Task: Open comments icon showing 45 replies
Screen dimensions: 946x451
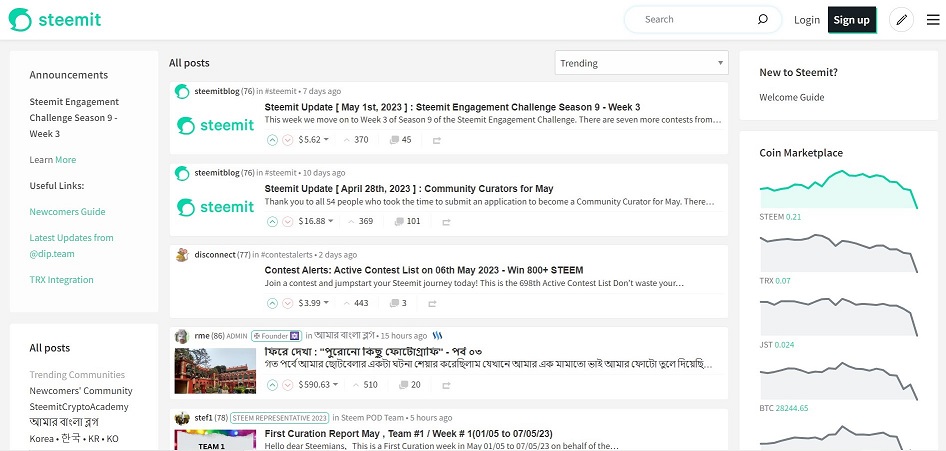Action: pos(395,140)
